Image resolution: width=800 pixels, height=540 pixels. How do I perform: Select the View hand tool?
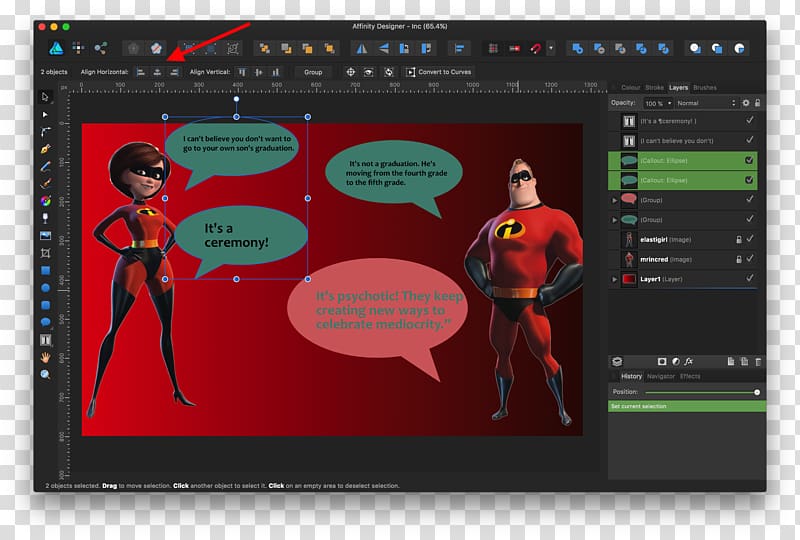click(x=45, y=357)
